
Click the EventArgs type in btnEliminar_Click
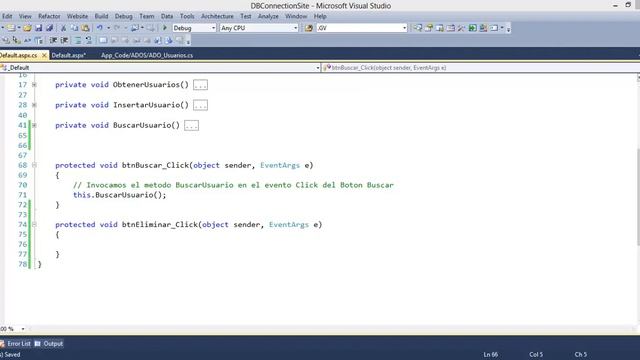coord(289,224)
